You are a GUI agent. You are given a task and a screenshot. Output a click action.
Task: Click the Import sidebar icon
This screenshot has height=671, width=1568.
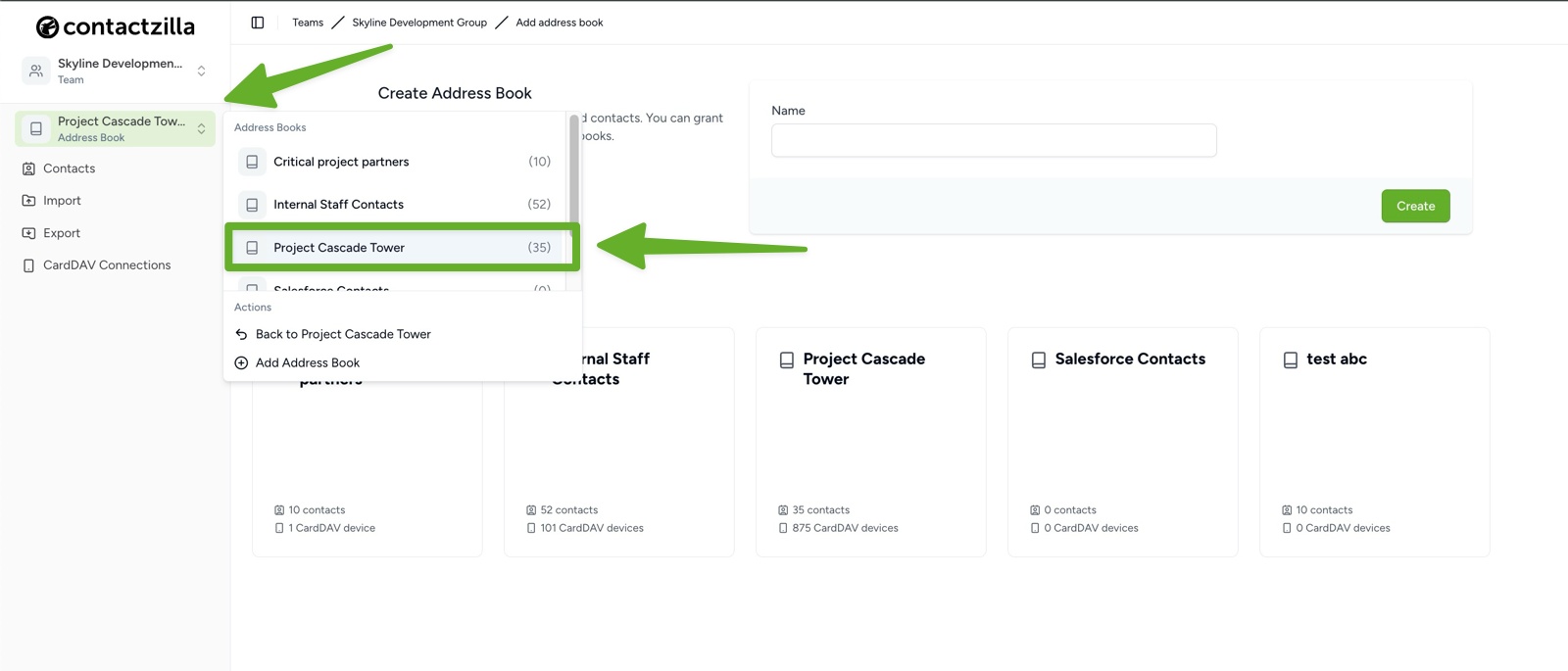[28, 200]
